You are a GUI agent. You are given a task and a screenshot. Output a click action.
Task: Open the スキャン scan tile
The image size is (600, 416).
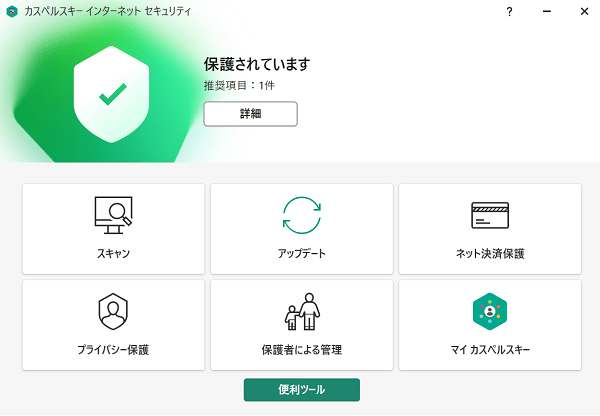[x=114, y=229]
